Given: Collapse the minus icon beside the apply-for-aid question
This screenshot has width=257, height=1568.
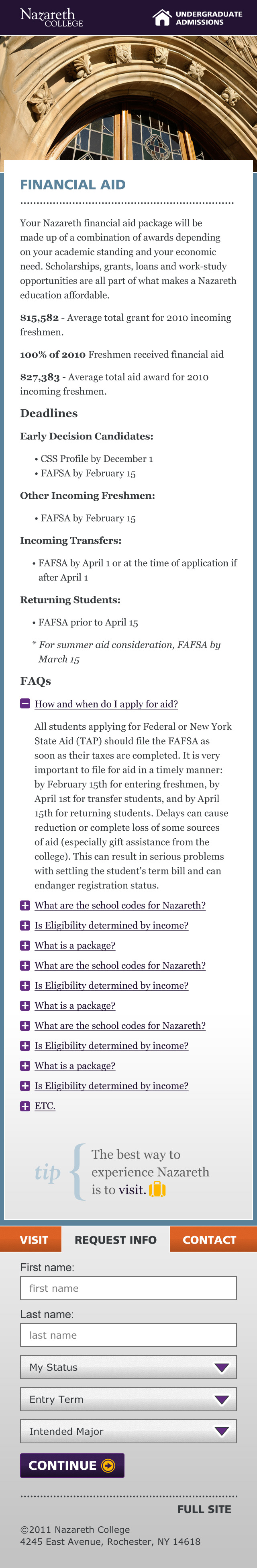Looking at the screenshot, I should [x=25, y=704].
